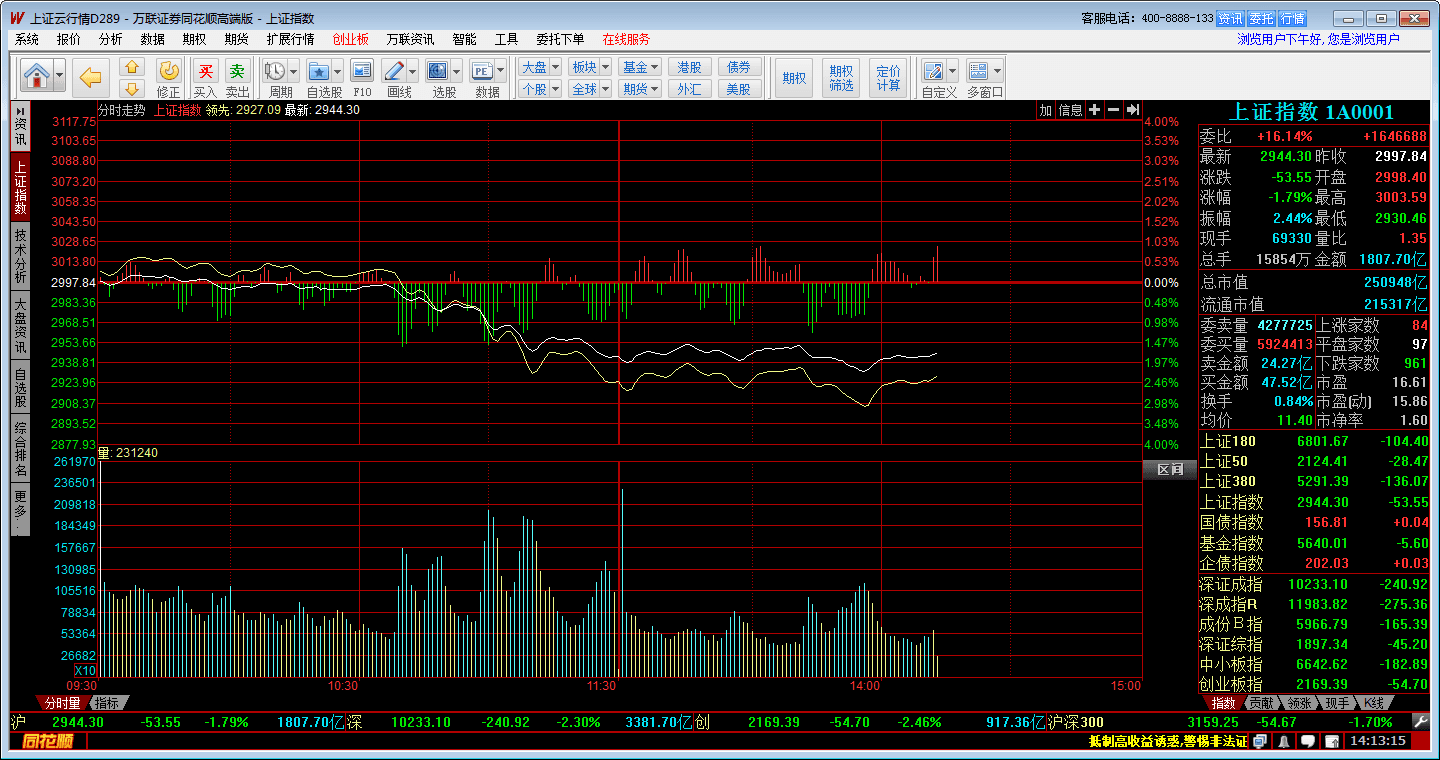
Task: Click the 期权筛选 button
Action: (x=841, y=78)
